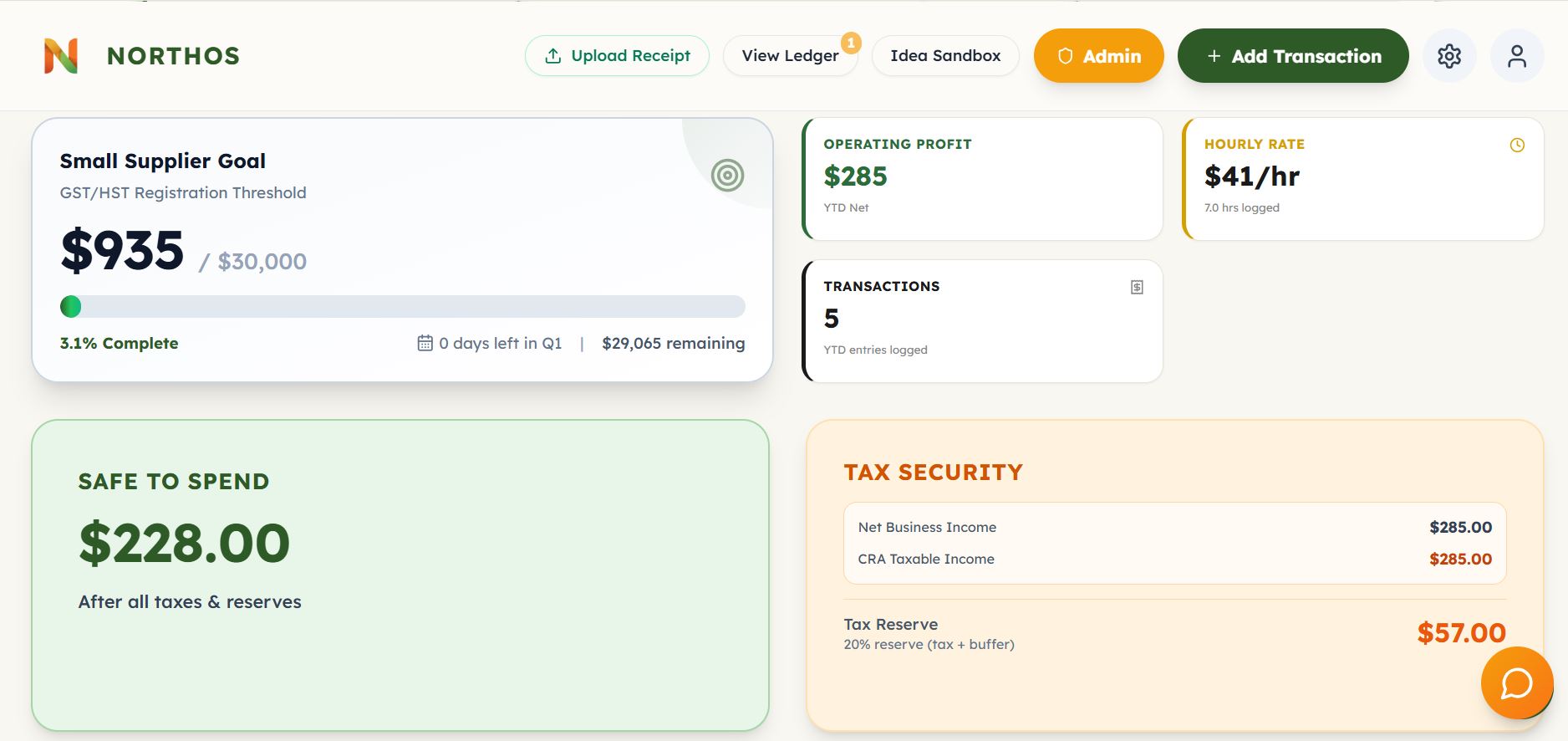Select the Operating Profit card

982,179
